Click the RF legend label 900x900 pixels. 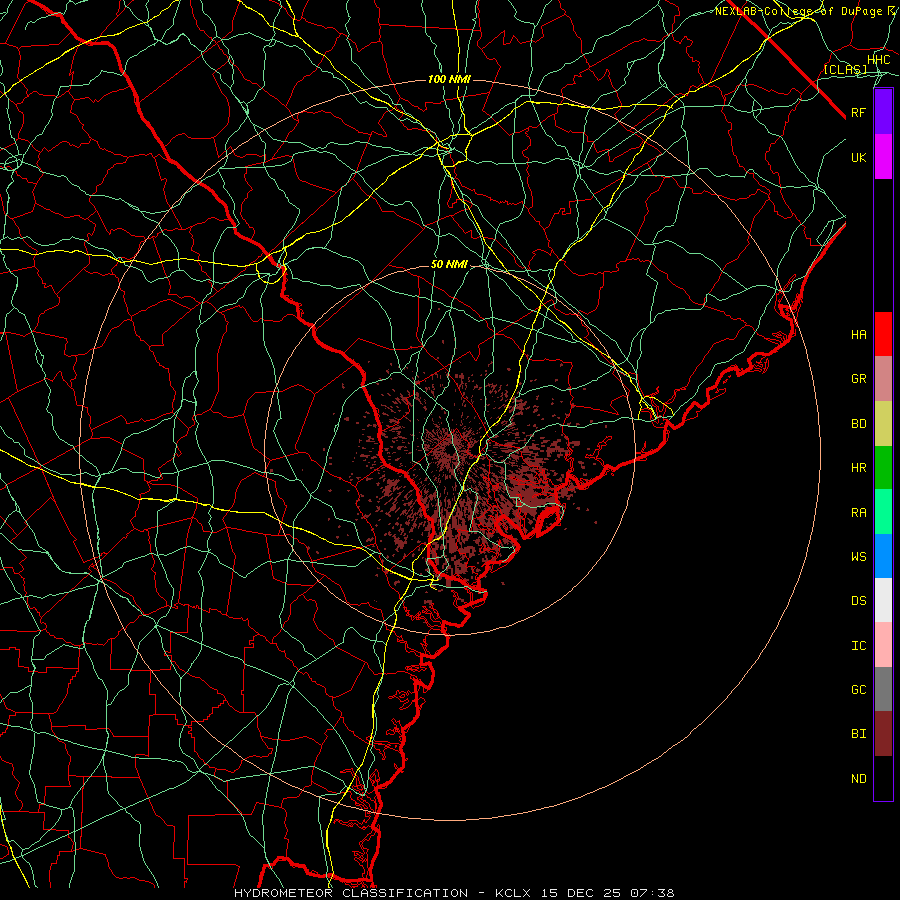(x=859, y=112)
